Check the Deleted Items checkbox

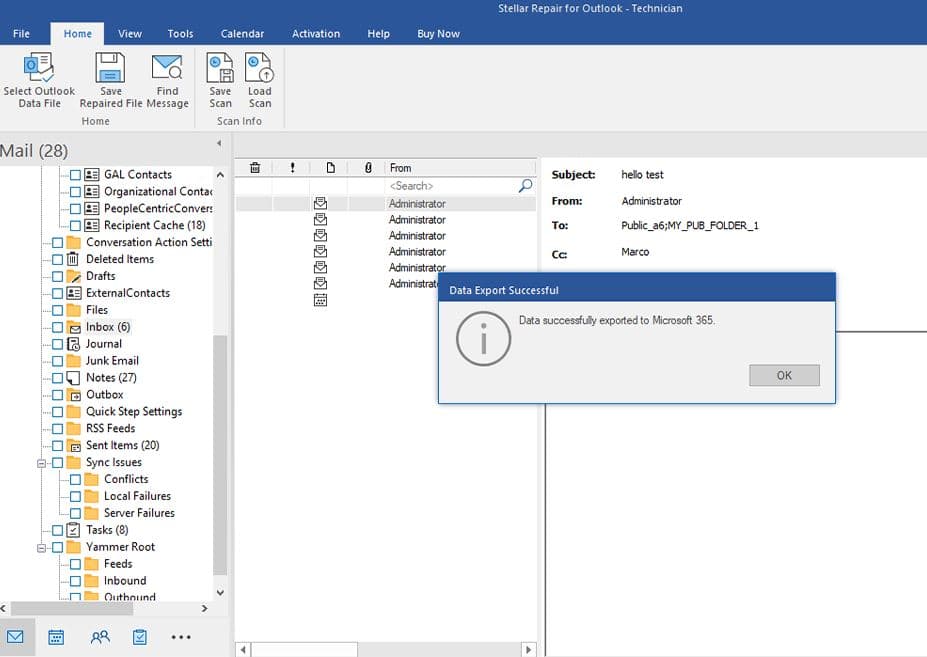(x=57, y=259)
